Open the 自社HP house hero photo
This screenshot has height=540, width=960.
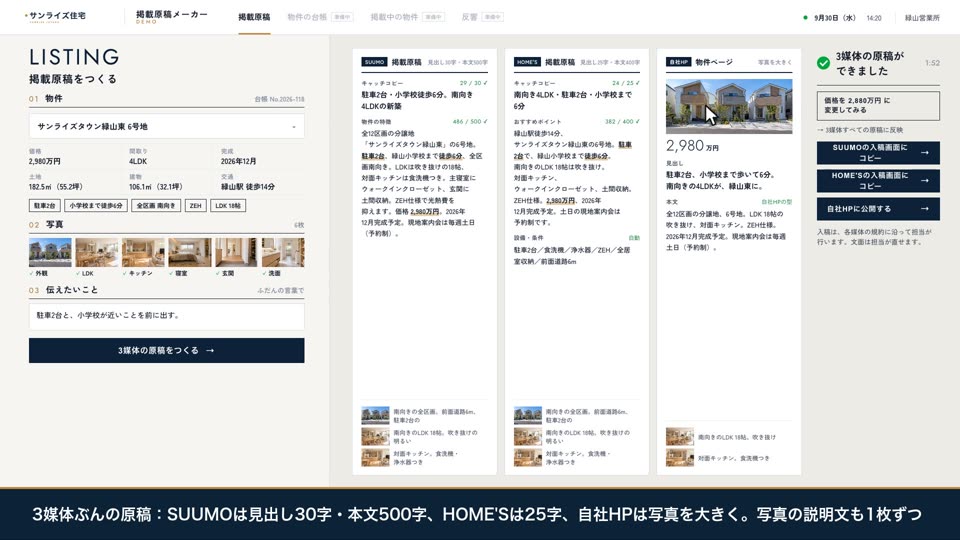[x=729, y=106]
